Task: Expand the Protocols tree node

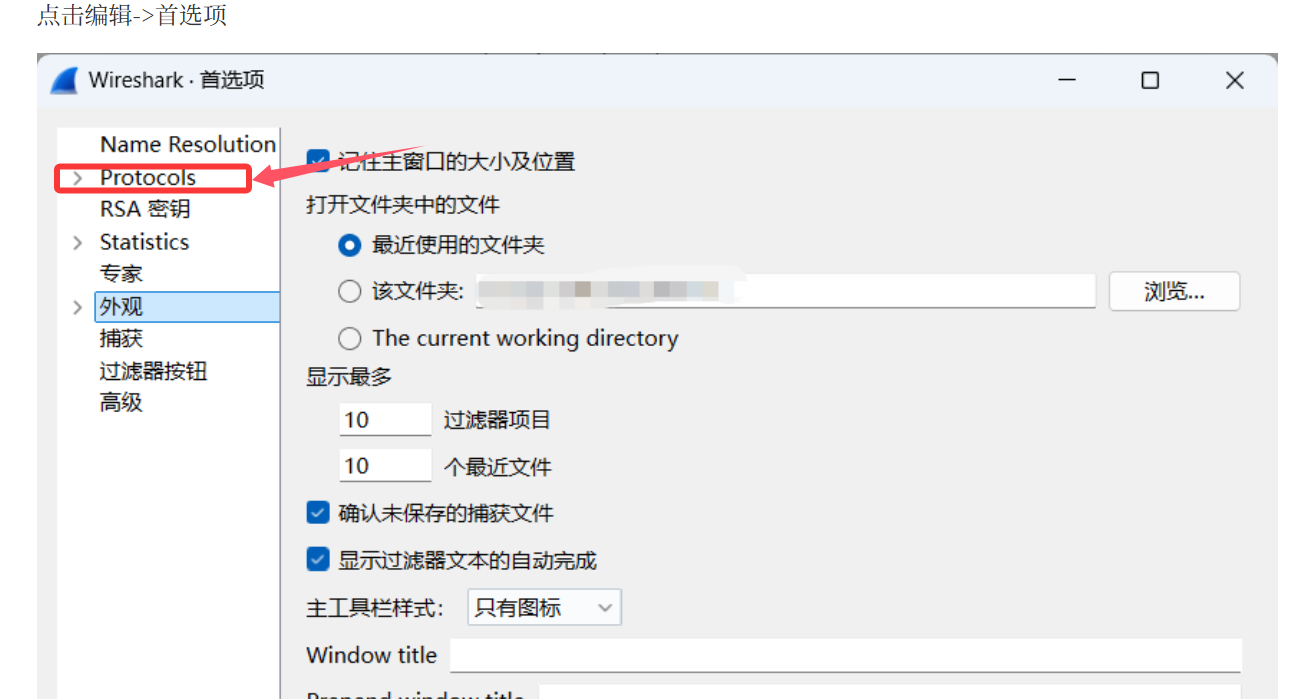Action: pos(78,178)
